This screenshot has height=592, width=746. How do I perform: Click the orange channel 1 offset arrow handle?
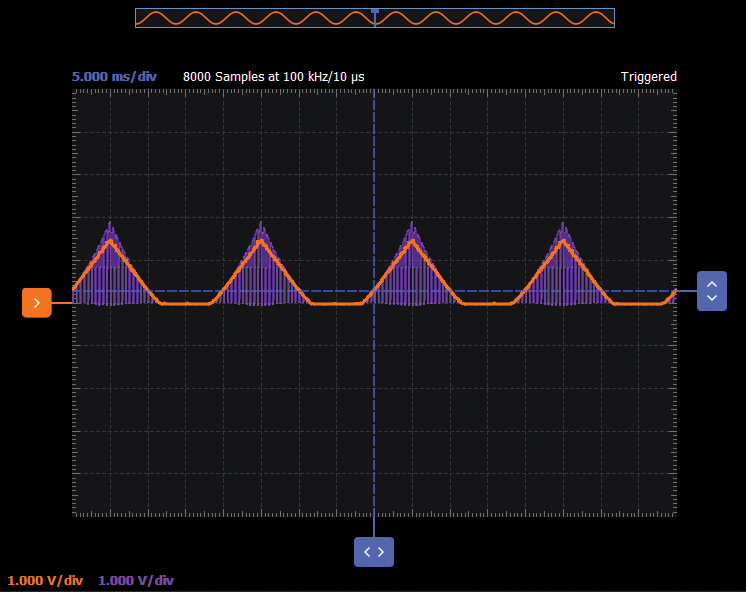pyautogui.click(x=36, y=302)
